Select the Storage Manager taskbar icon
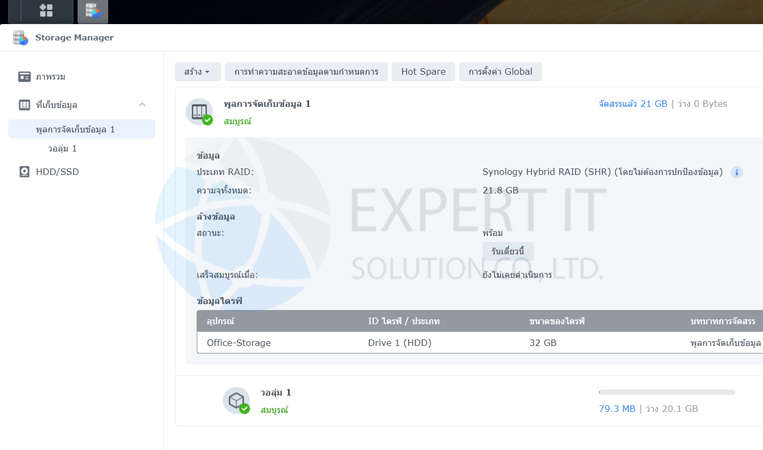Image resolution: width=763 pixels, height=450 pixels. (x=92, y=11)
